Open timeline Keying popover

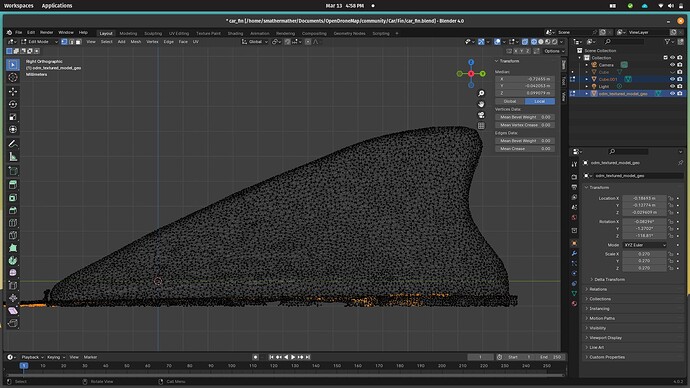(x=55, y=357)
